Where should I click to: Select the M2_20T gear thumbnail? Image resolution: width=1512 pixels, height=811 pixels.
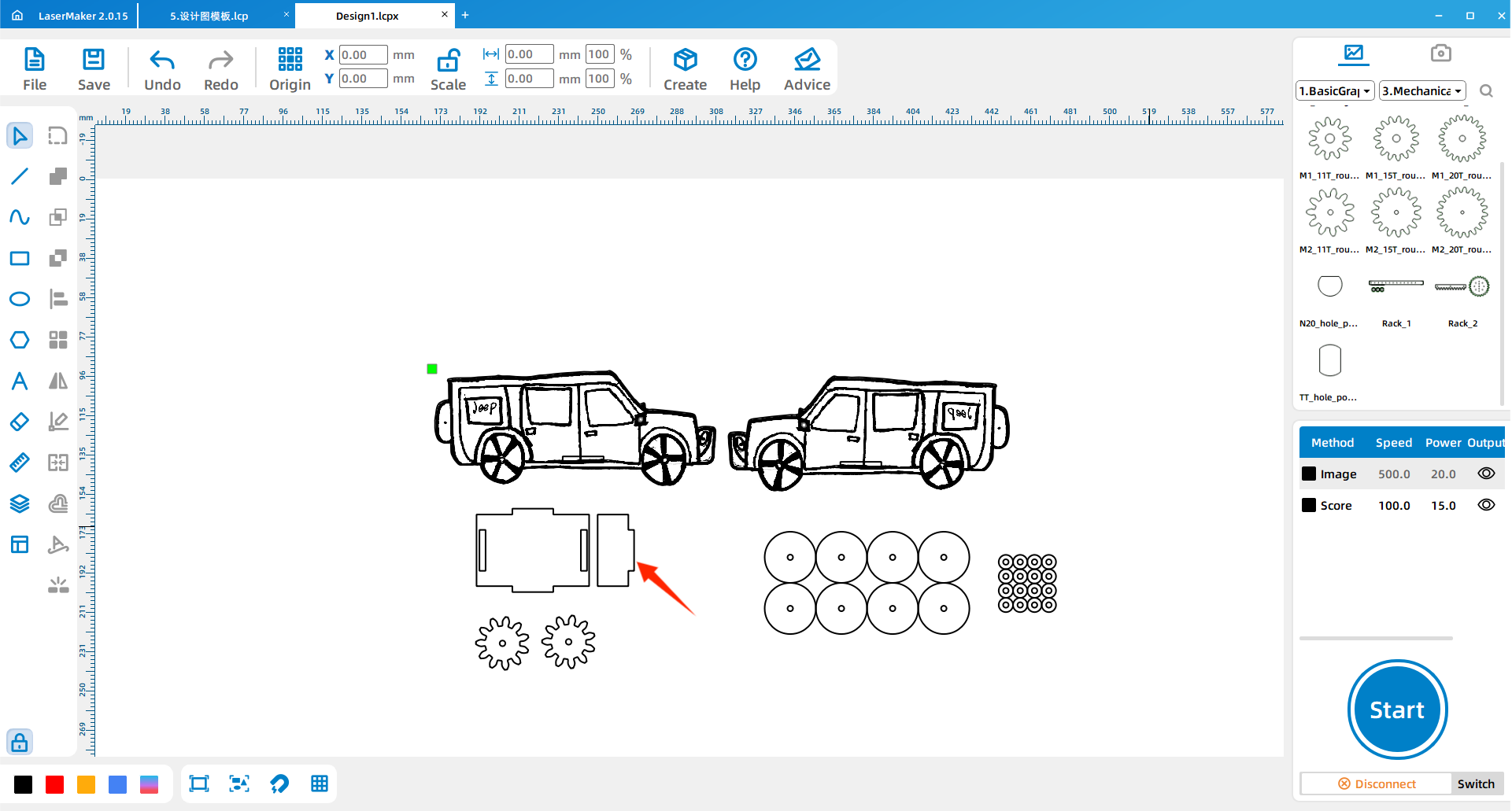[x=1462, y=212]
